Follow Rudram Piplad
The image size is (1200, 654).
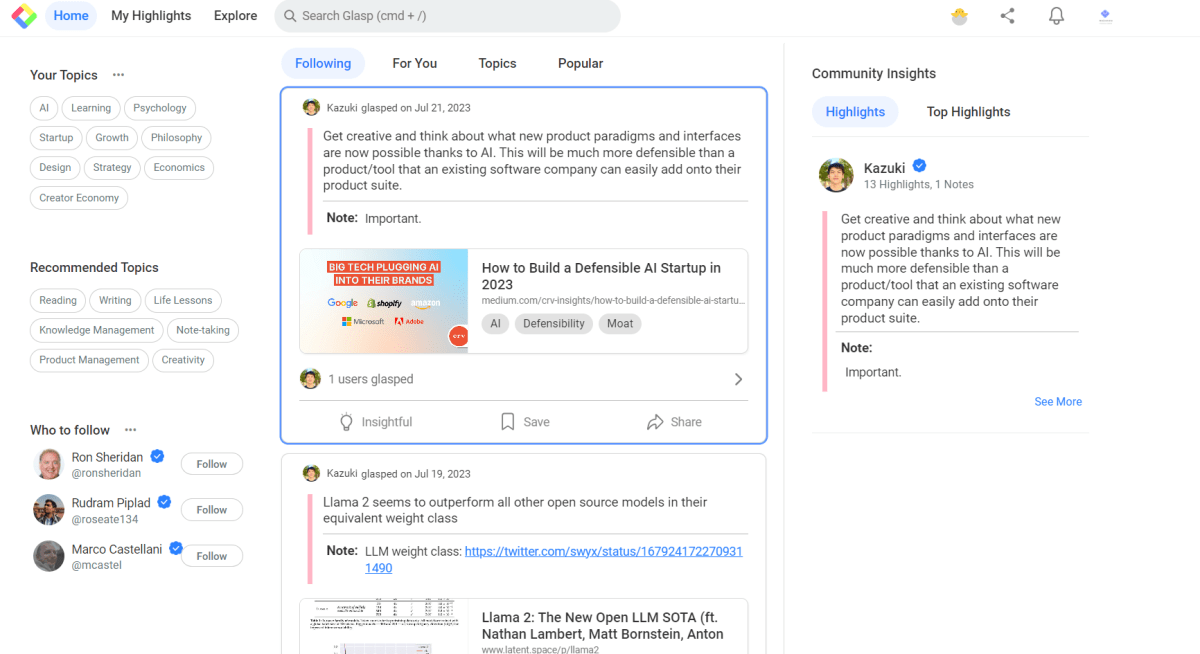(x=212, y=510)
